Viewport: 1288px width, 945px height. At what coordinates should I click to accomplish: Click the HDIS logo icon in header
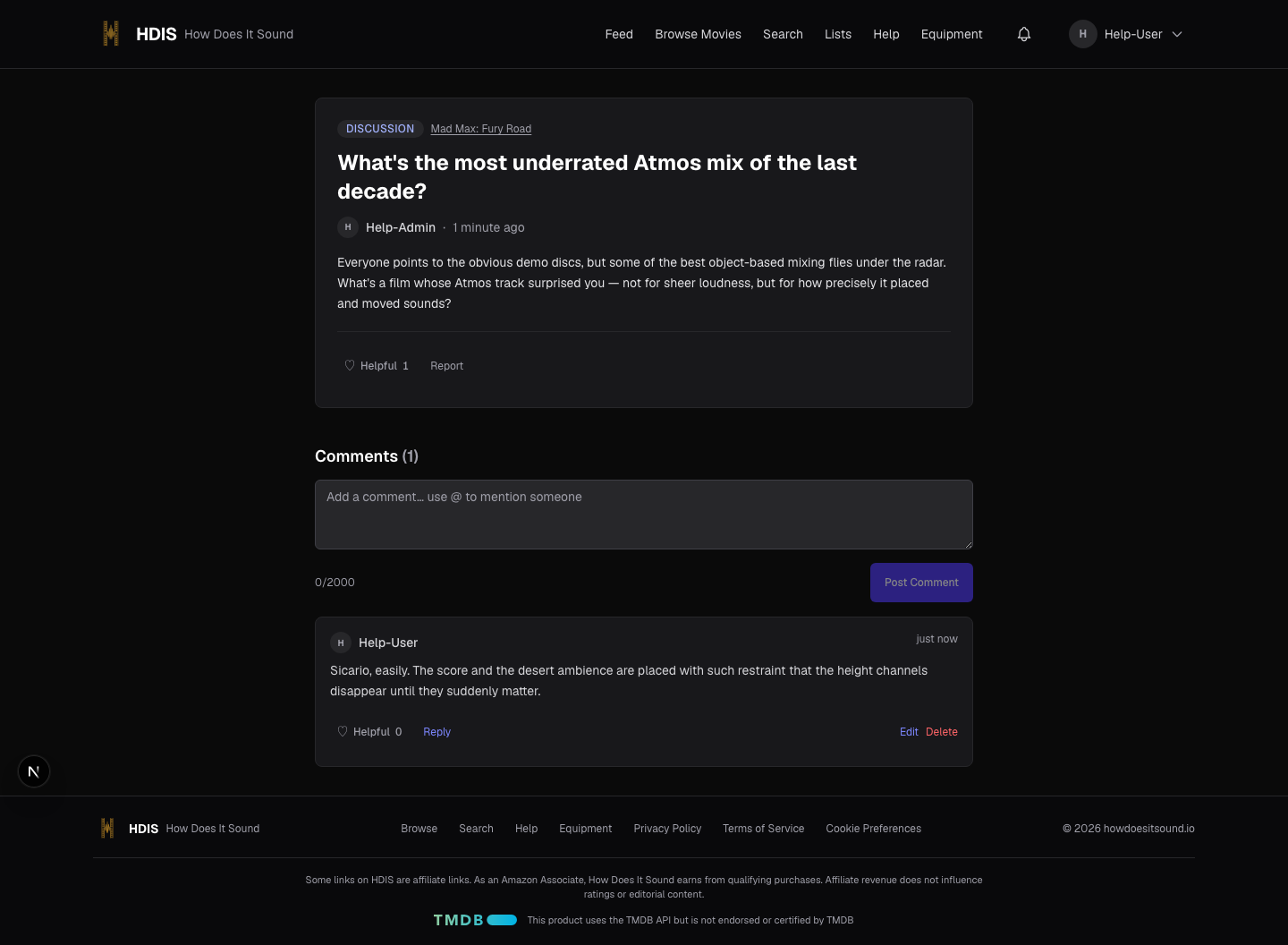111,34
